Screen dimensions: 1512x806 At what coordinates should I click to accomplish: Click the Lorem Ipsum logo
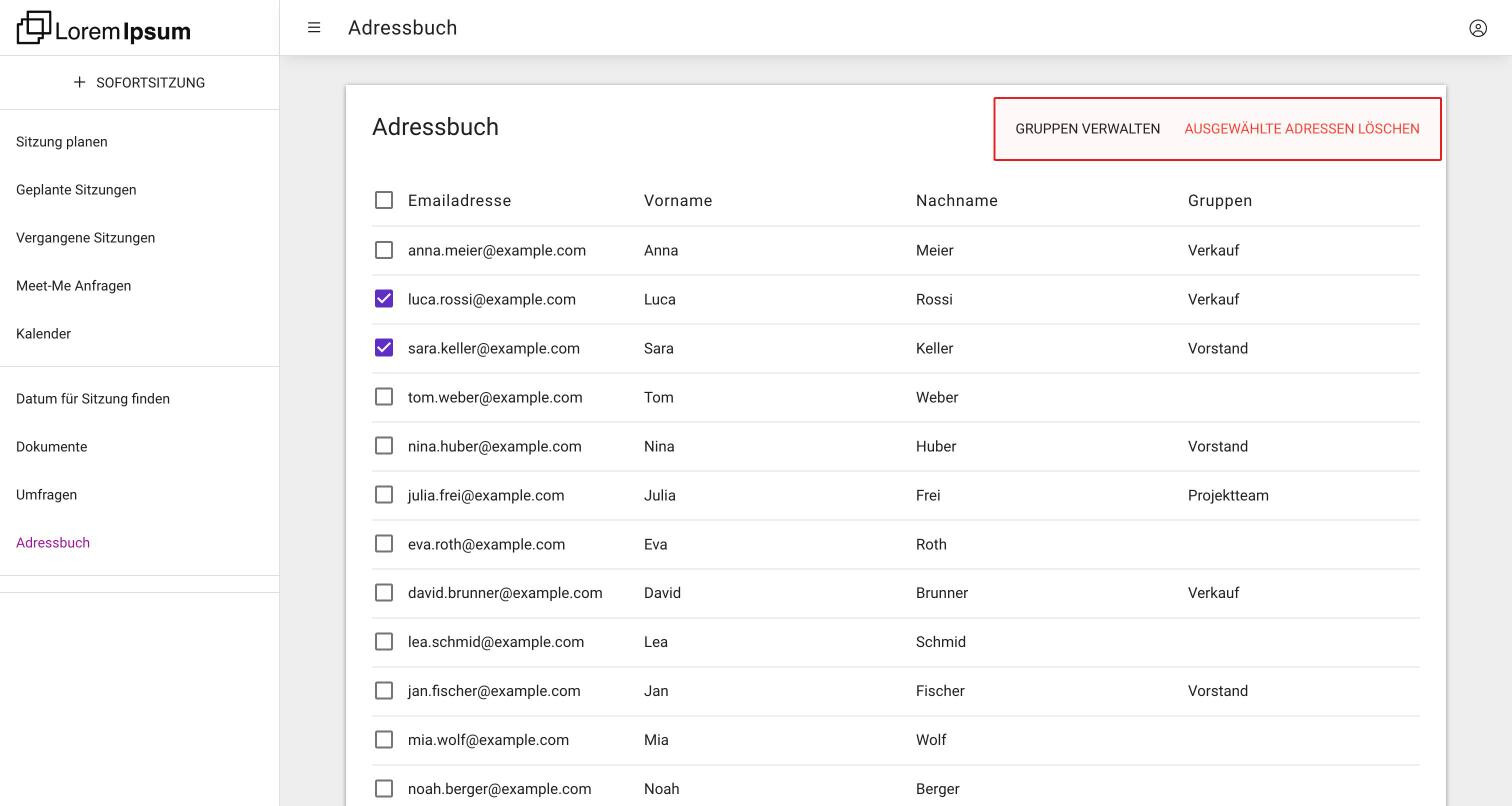click(104, 28)
